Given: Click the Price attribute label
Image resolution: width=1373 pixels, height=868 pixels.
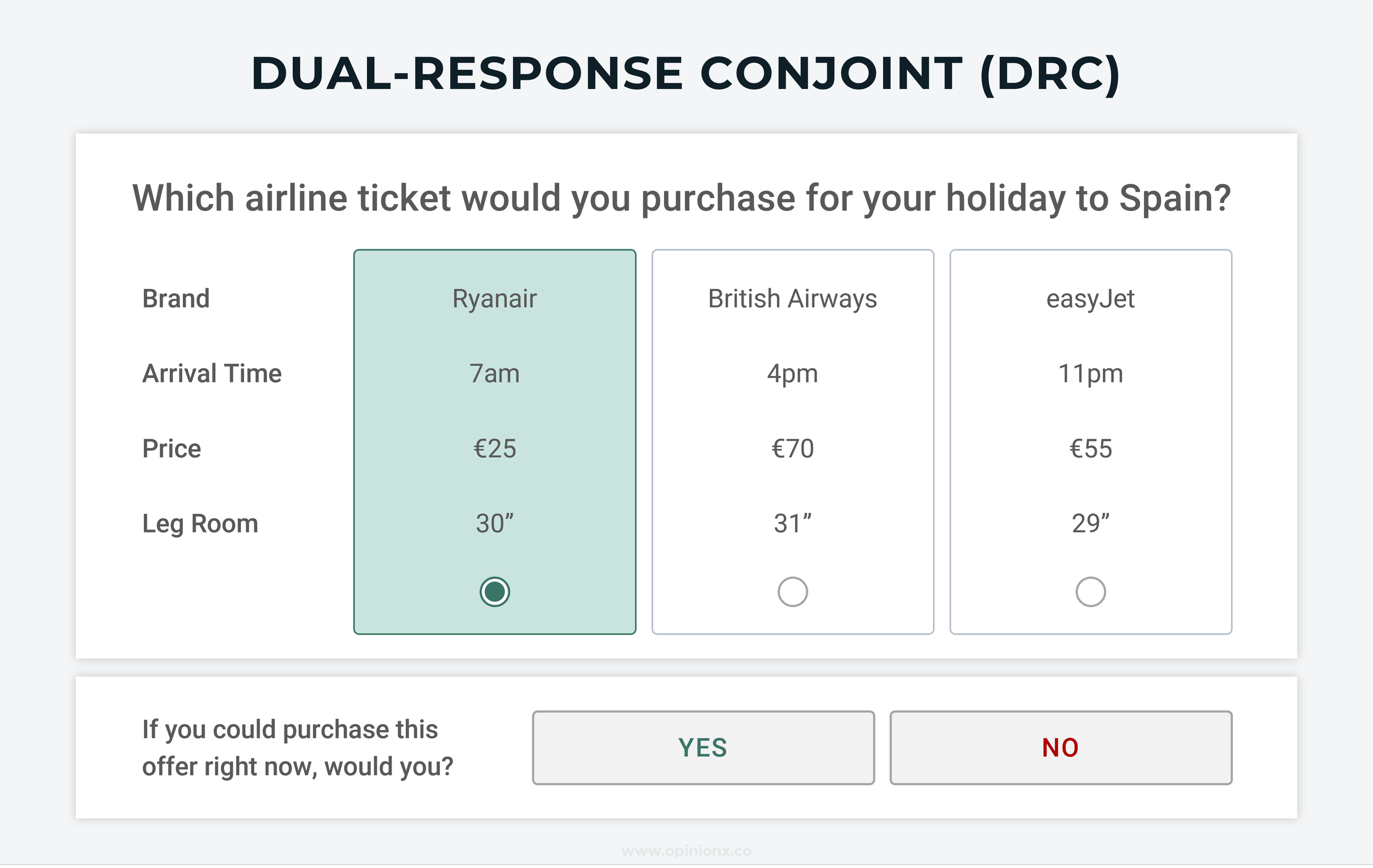Looking at the screenshot, I should click(x=171, y=449).
